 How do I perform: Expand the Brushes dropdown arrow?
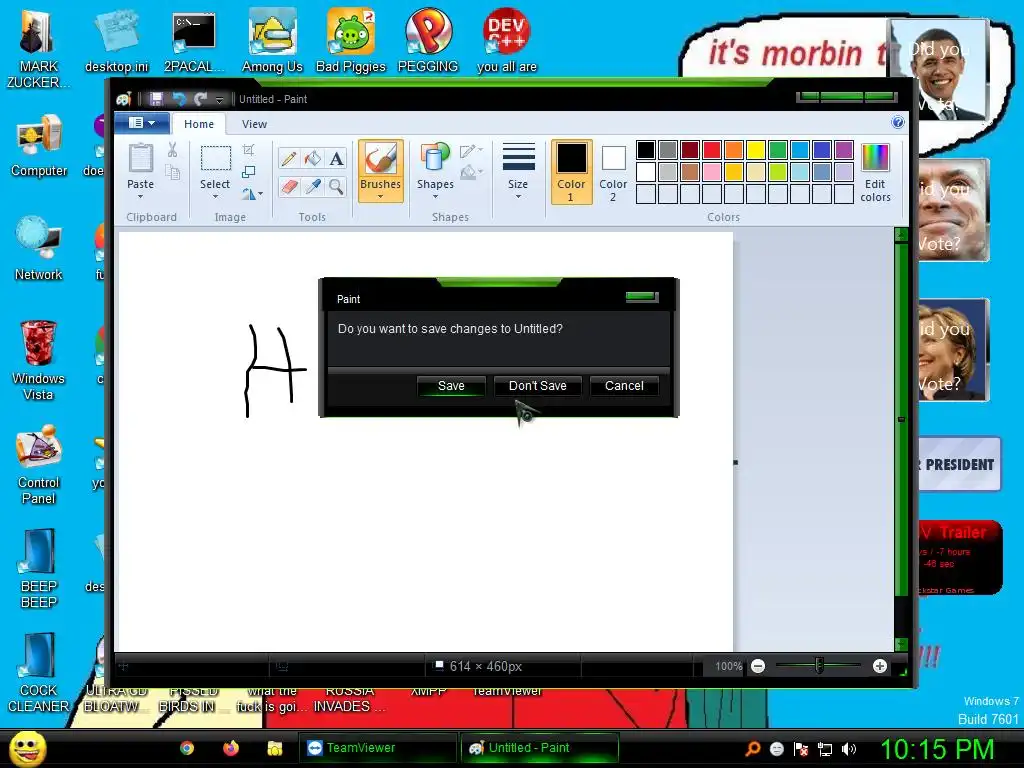(x=380, y=197)
